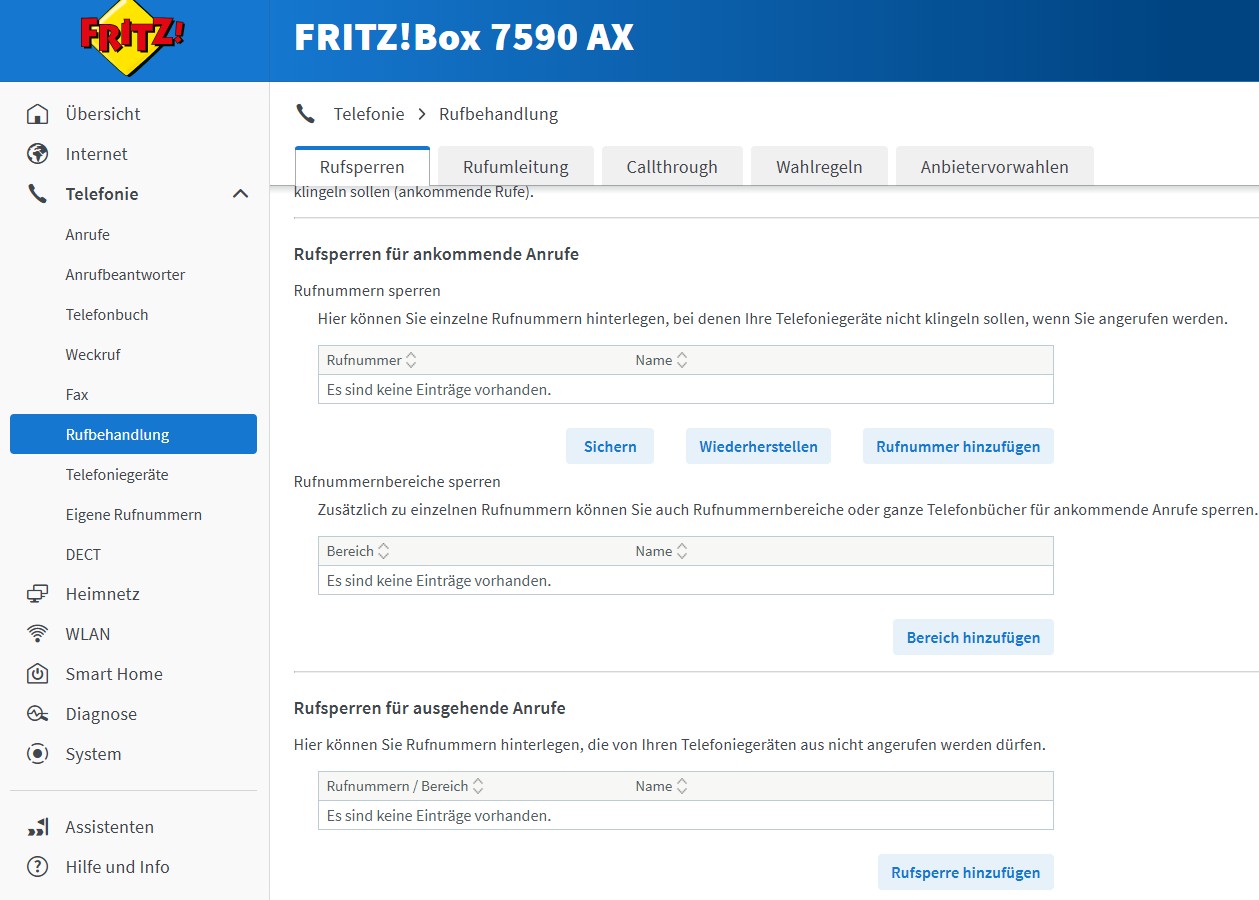Sort blocked numbers by Rufnummer column arrows
This screenshot has height=900, width=1259.
(411, 360)
